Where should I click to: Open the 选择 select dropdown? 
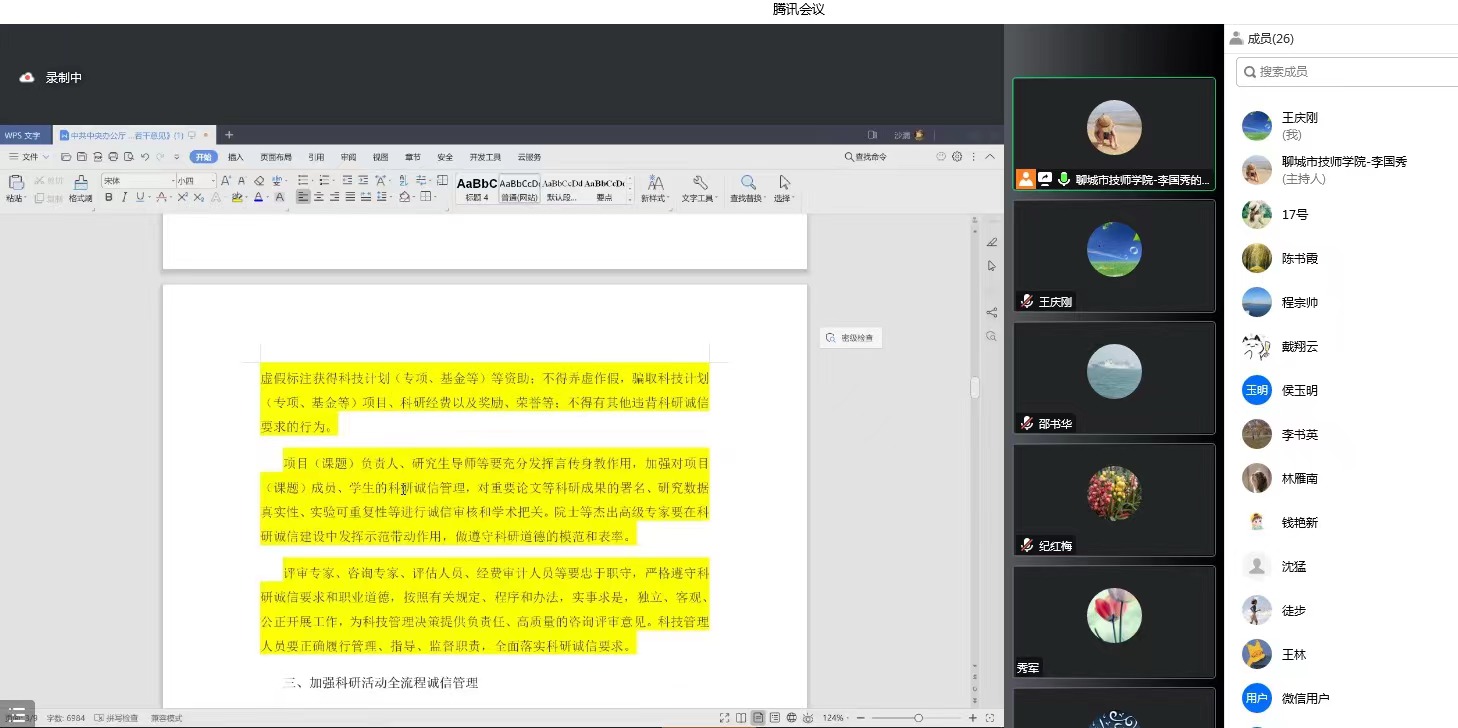click(x=785, y=198)
